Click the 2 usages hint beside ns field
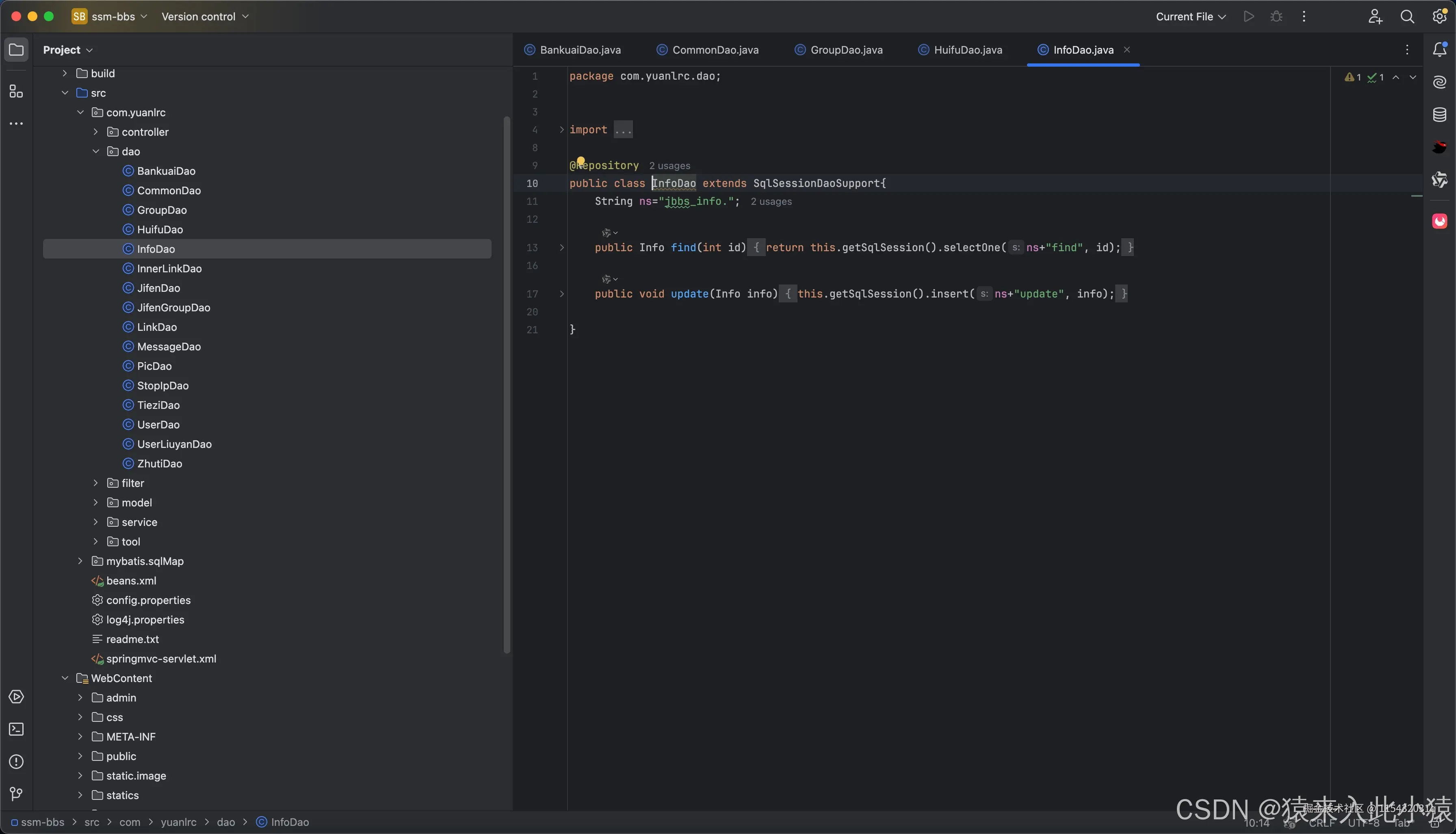Viewport: 1456px width, 834px height. (771, 202)
